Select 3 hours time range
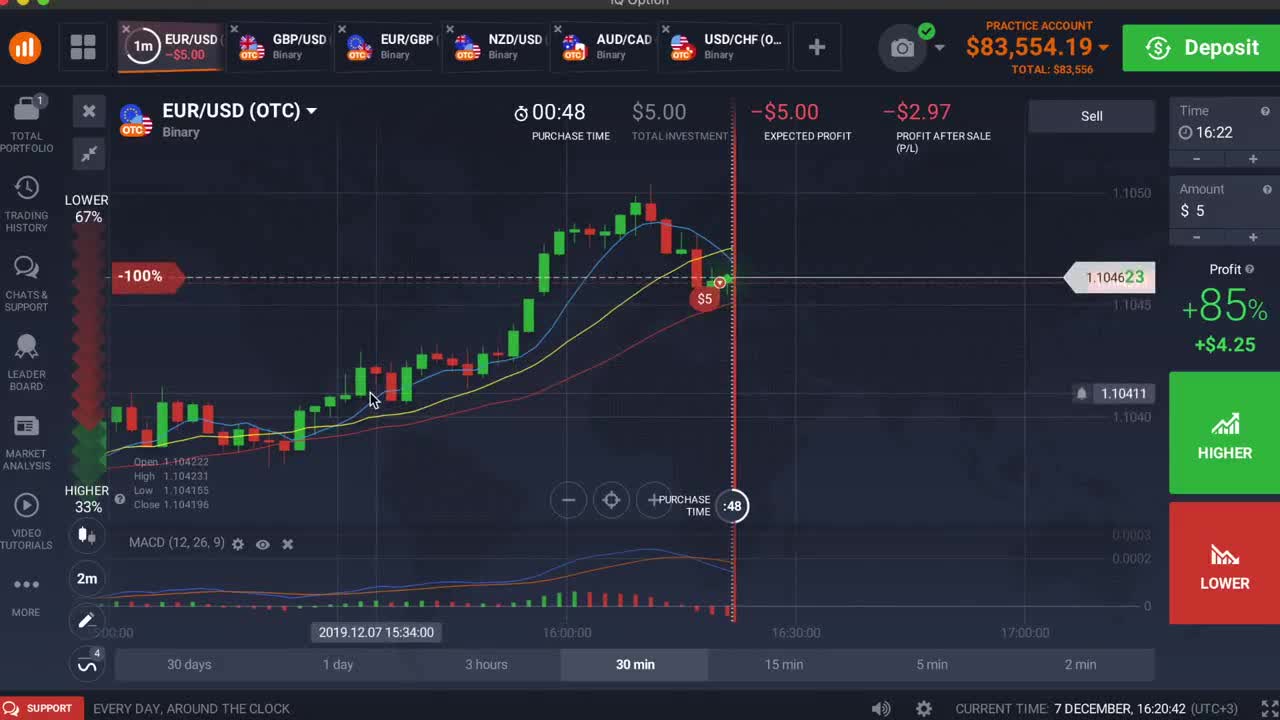The width and height of the screenshot is (1280, 720). pyautogui.click(x=486, y=664)
